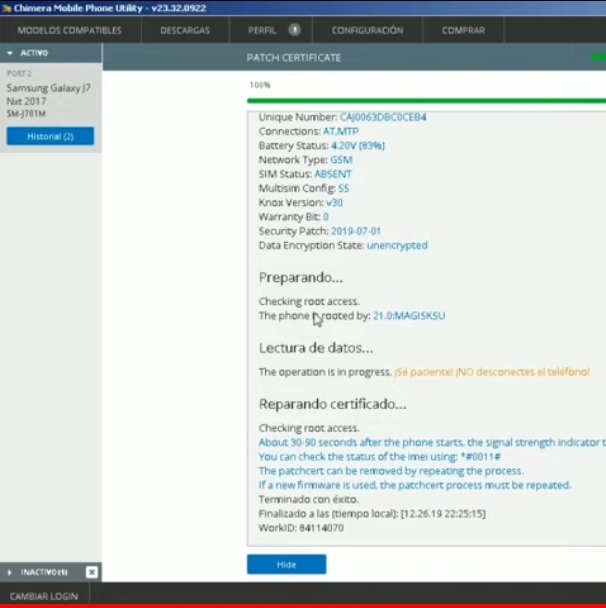Click the Perfil notification badge
Screen dimensions: 606x608
point(294,29)
